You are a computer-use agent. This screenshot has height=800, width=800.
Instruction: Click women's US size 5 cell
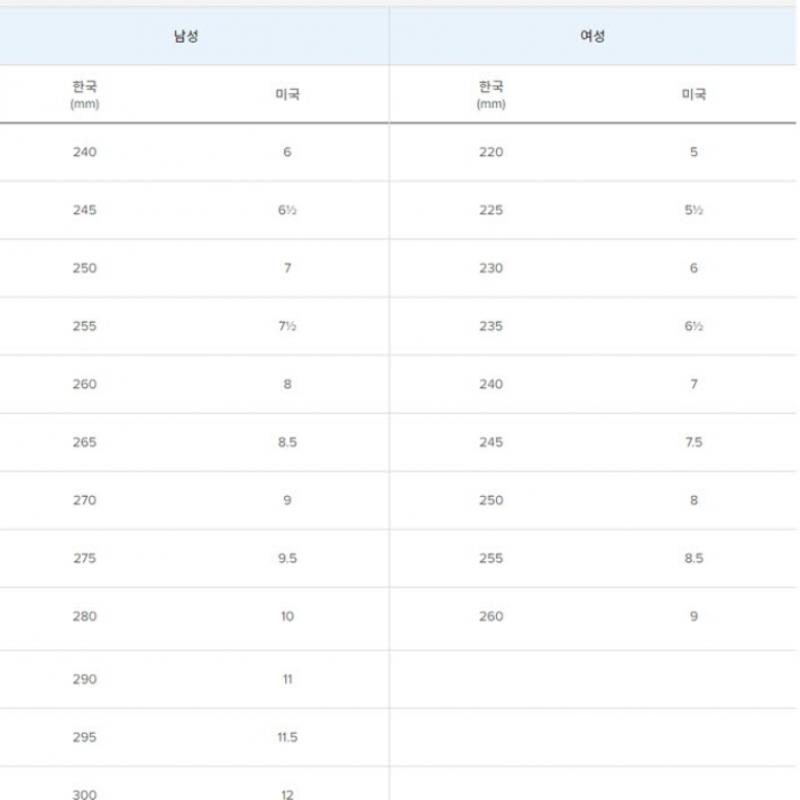coord(694,153)
